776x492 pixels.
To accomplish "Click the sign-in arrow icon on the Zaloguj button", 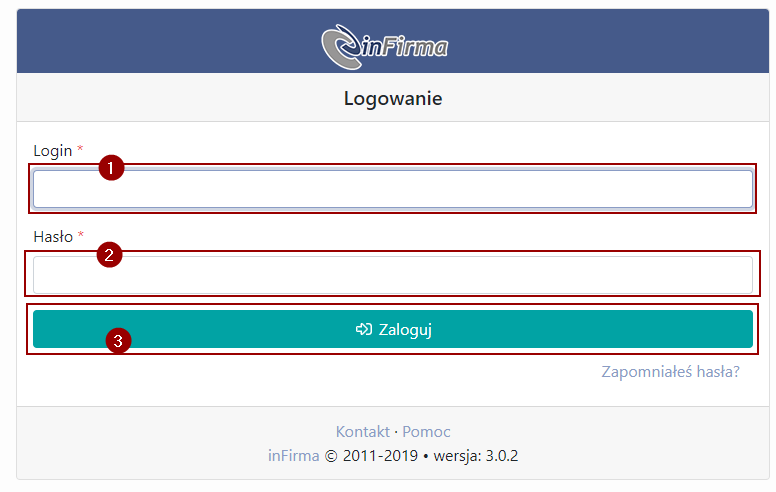I will pyautogui.click(x=364, y=329).
